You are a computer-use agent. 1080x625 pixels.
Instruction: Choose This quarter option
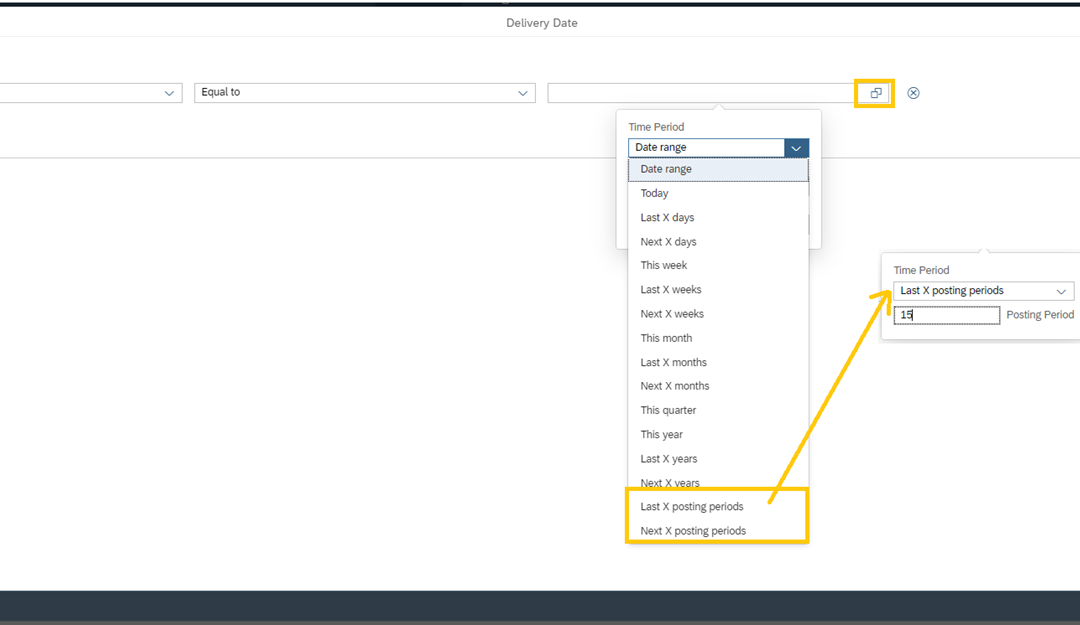668,410
